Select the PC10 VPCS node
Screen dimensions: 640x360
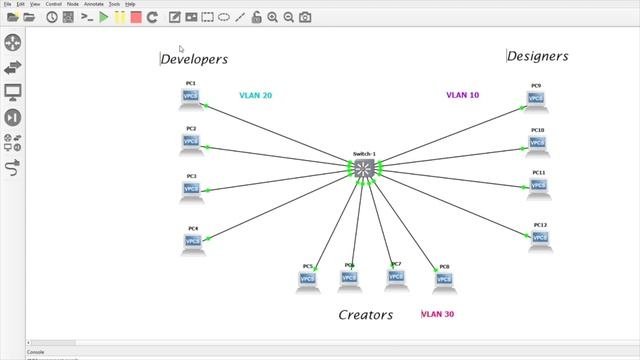click(x=538, y=146)
